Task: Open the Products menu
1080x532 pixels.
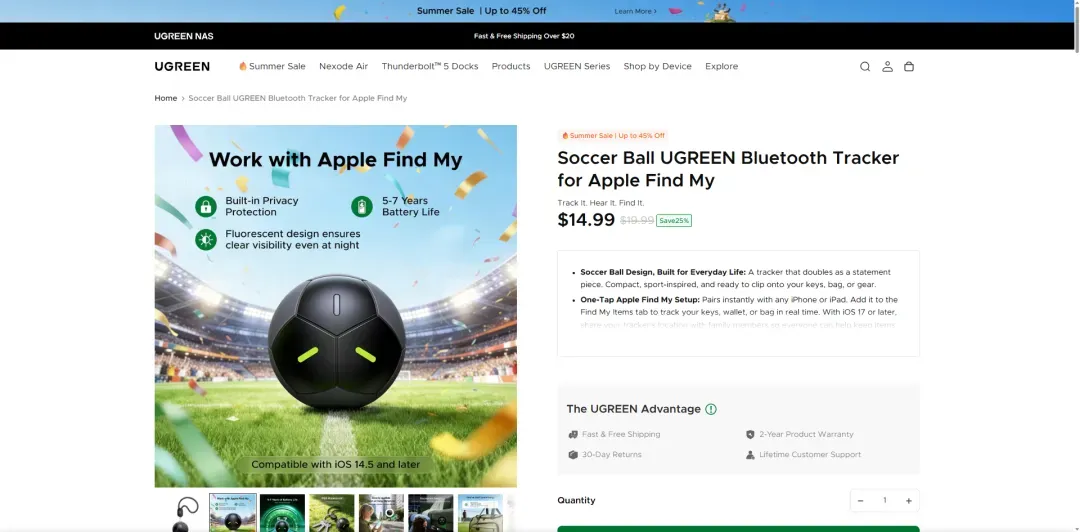Action: point(511,66)
